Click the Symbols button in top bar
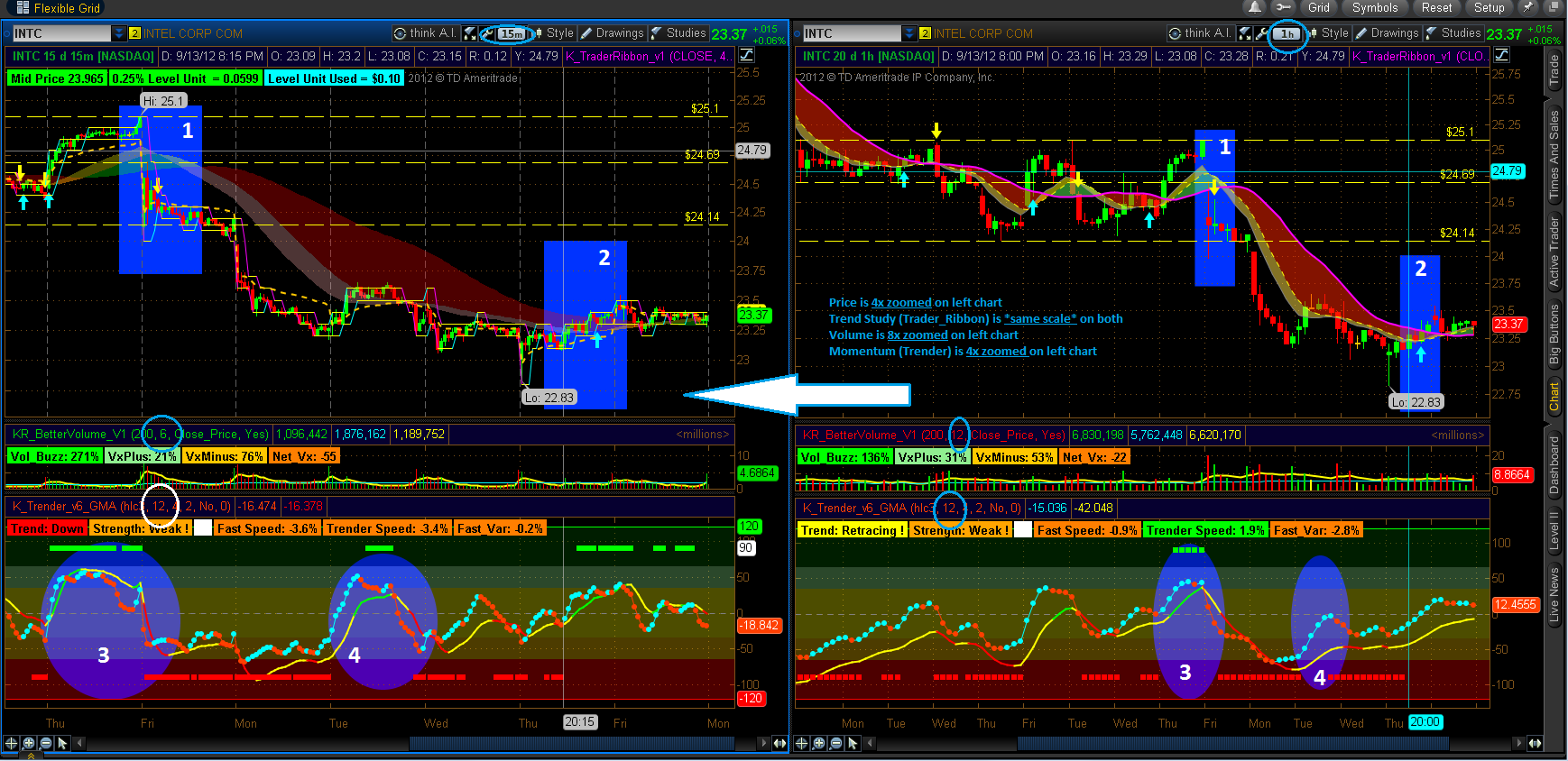1568x761 pixels. point(1375,7)
